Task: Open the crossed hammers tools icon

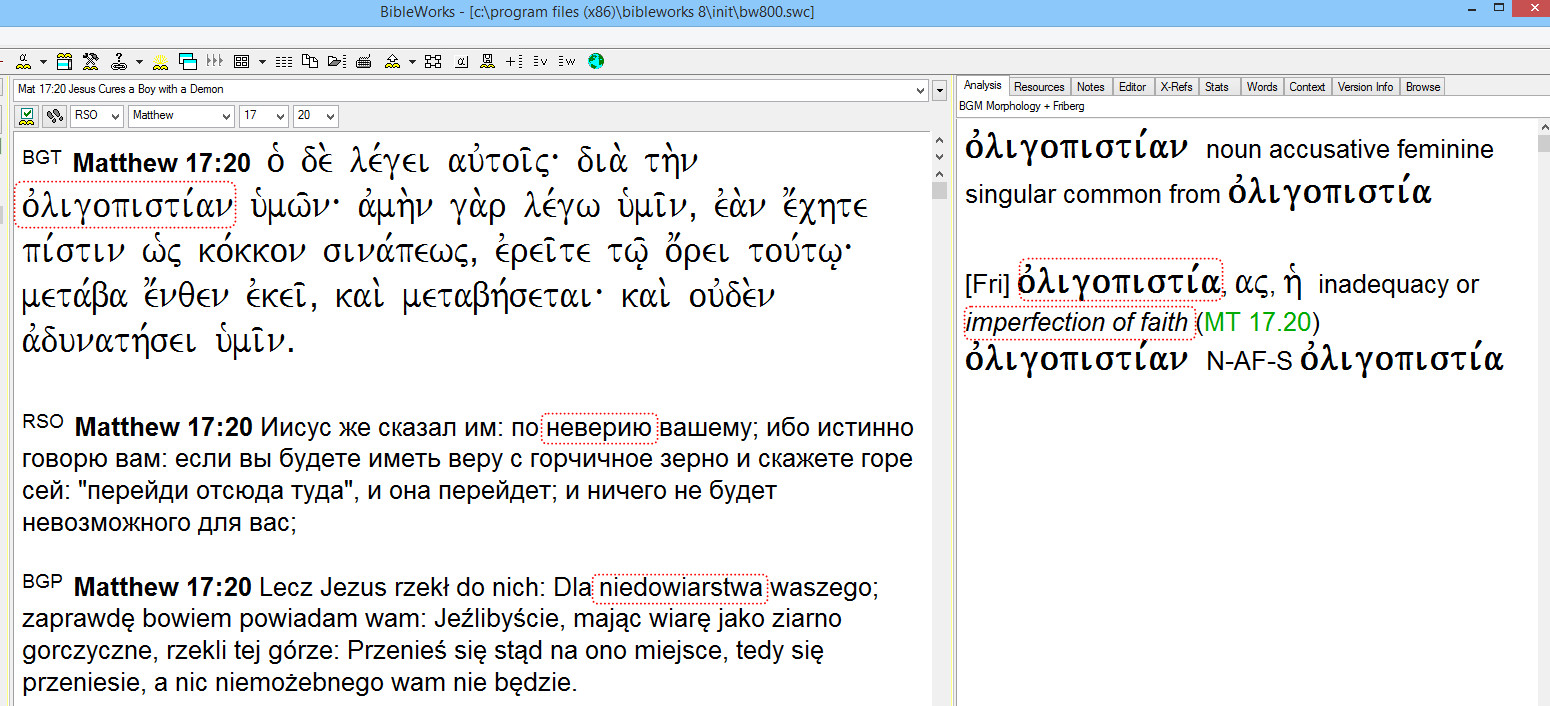Action: click(91, 61)
